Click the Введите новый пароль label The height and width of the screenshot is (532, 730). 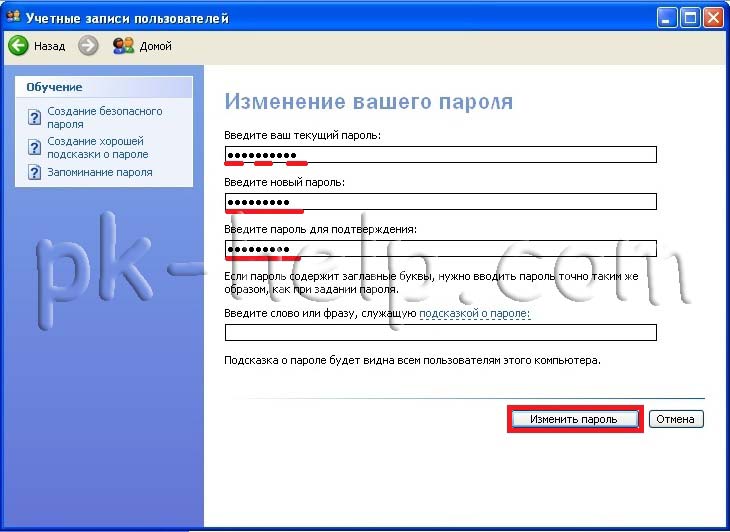pos(284,182)
